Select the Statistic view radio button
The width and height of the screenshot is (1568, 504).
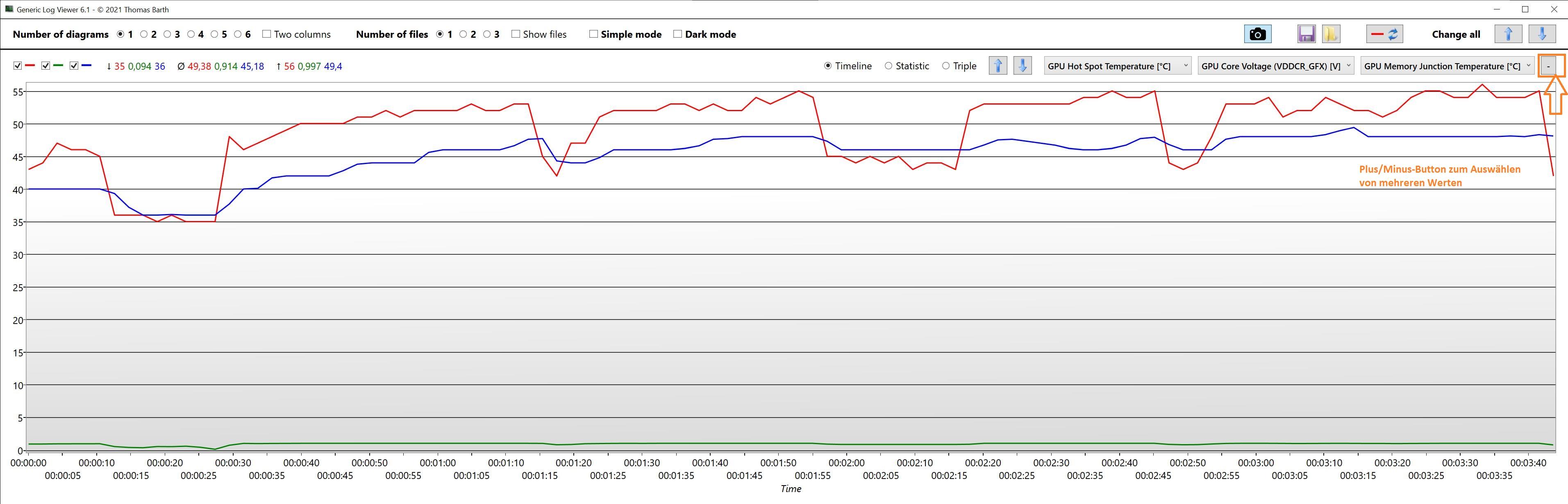tap(889, 66)
